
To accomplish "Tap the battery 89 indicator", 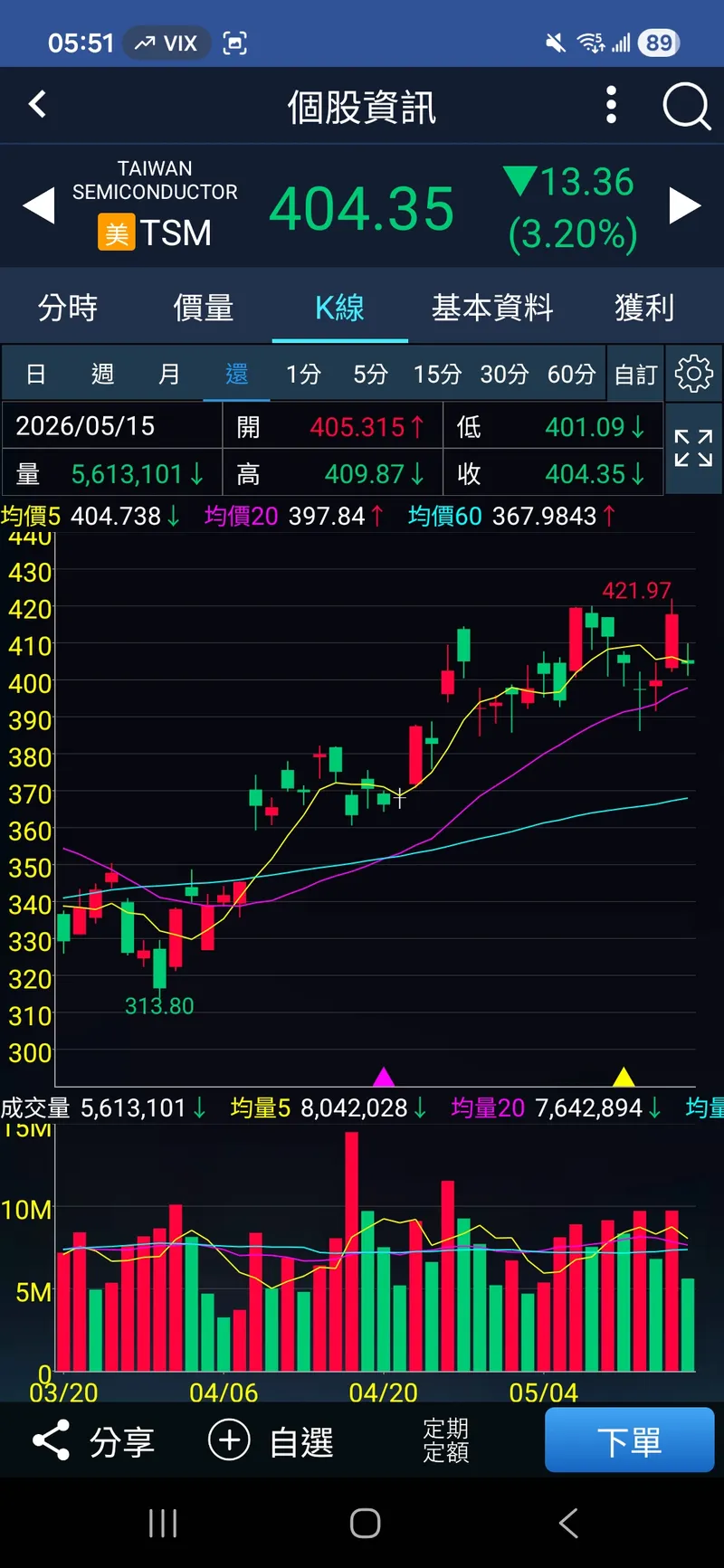I will point(659,43).
